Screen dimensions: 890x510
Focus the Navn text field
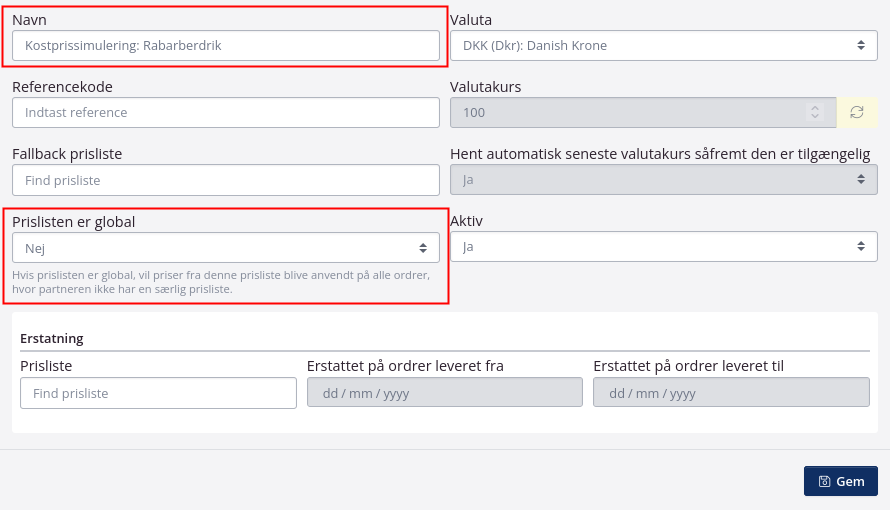click(x=225, y=45)
